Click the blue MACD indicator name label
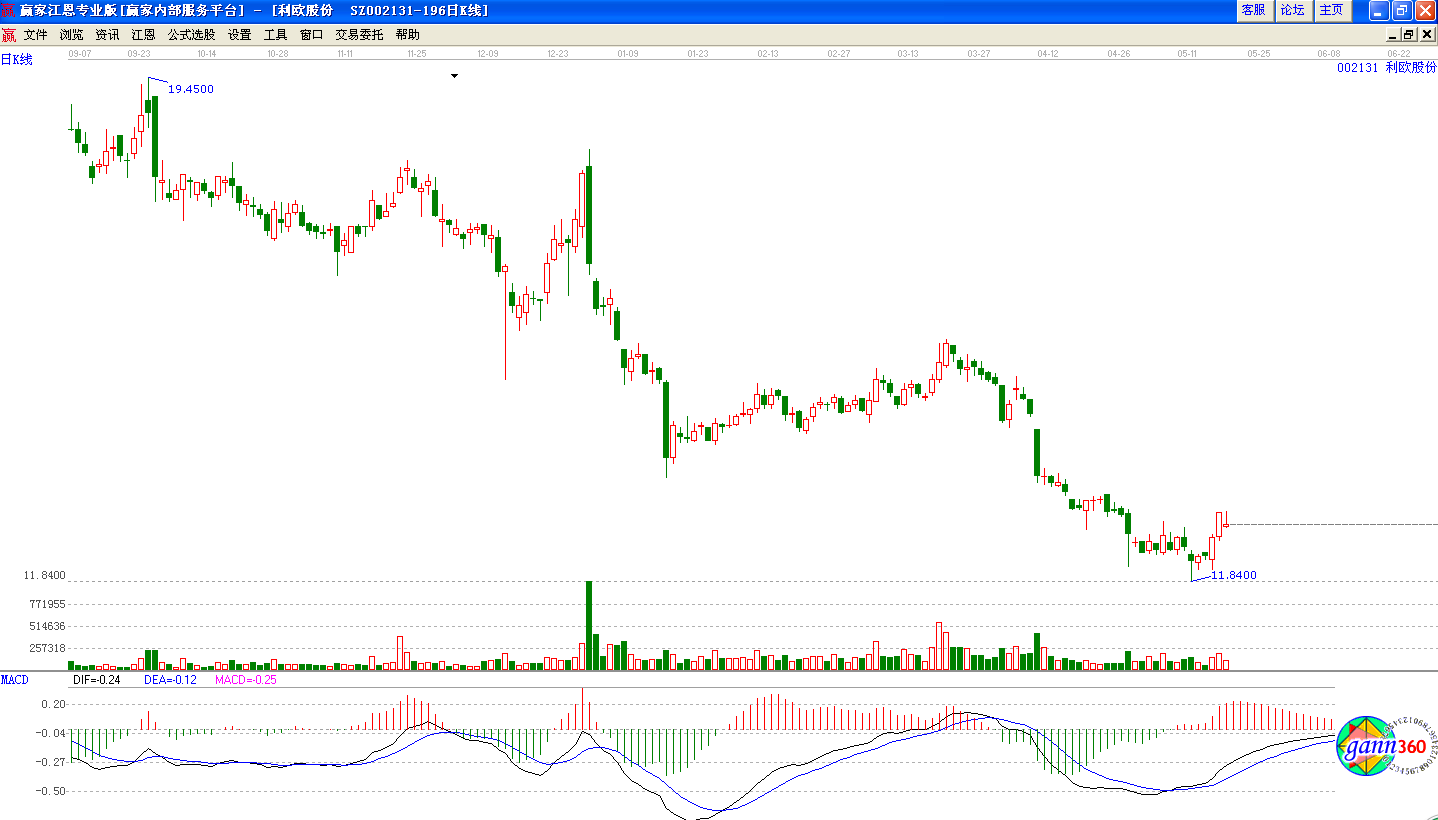The image size is (1438, 820). 15,680
